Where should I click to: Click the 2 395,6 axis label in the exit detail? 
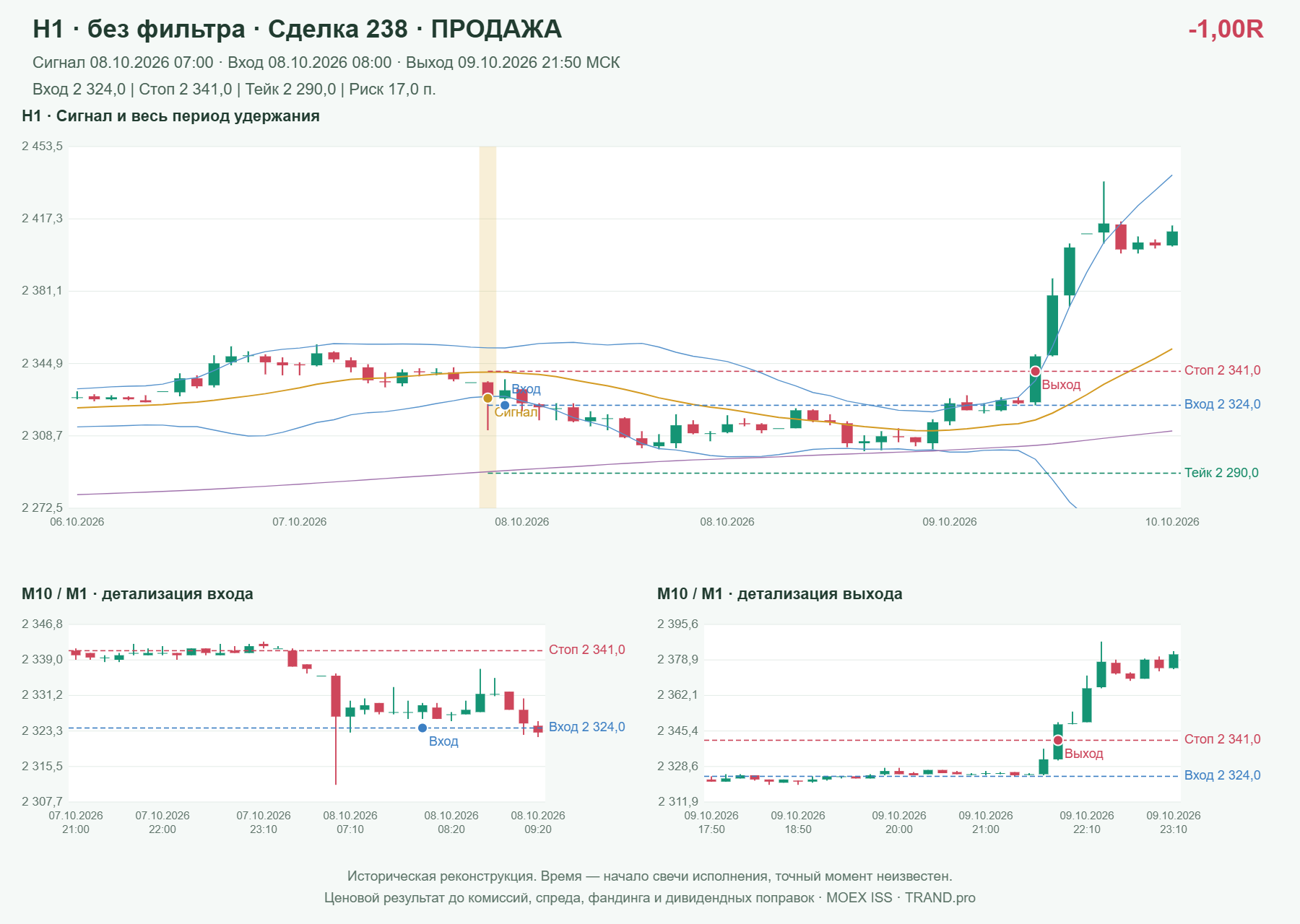[x=677, y=624]
